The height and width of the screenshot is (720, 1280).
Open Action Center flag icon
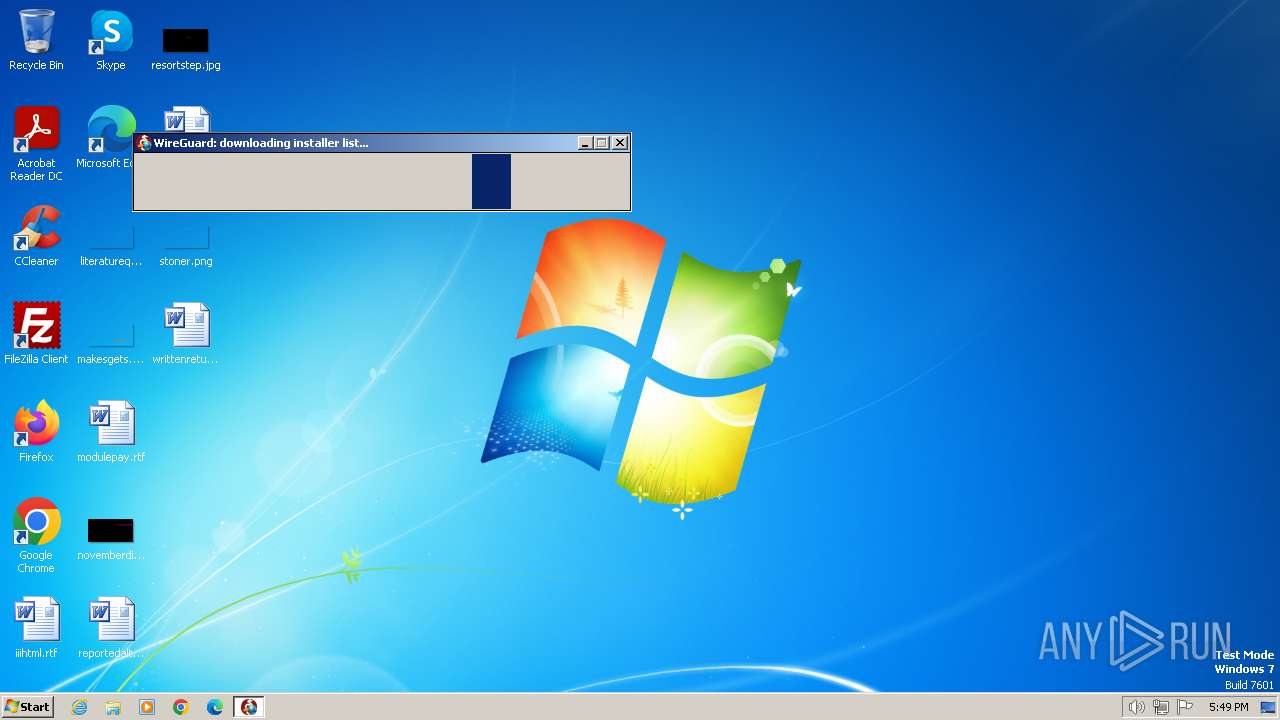coord(1185,707)
